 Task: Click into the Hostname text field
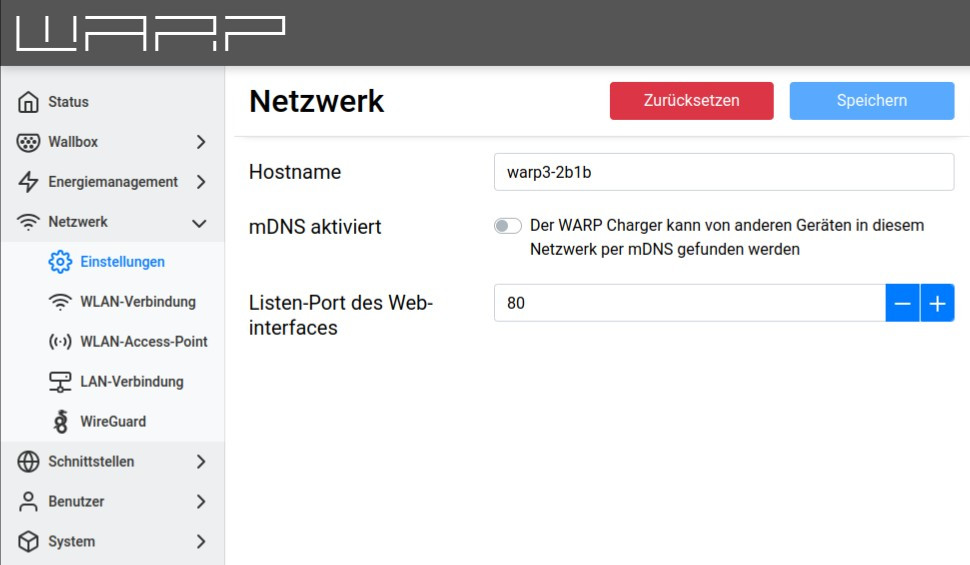pos(723,172)
